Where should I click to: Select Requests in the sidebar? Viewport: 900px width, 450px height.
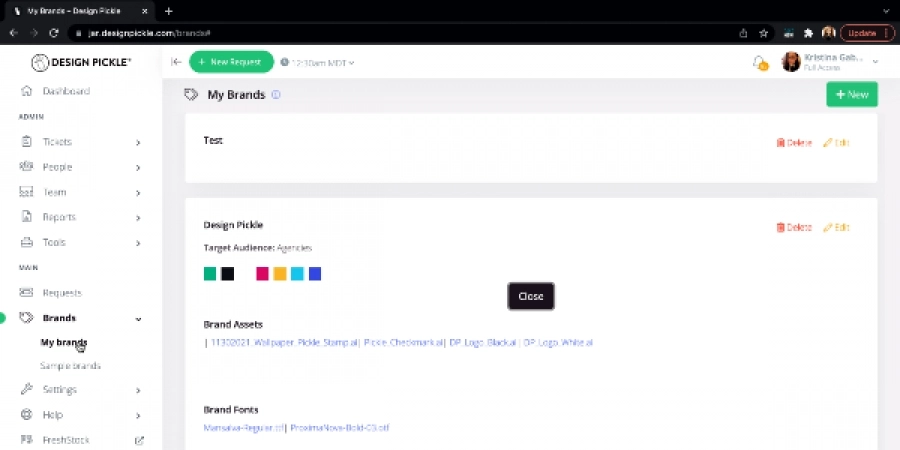[x=62, y=293]
